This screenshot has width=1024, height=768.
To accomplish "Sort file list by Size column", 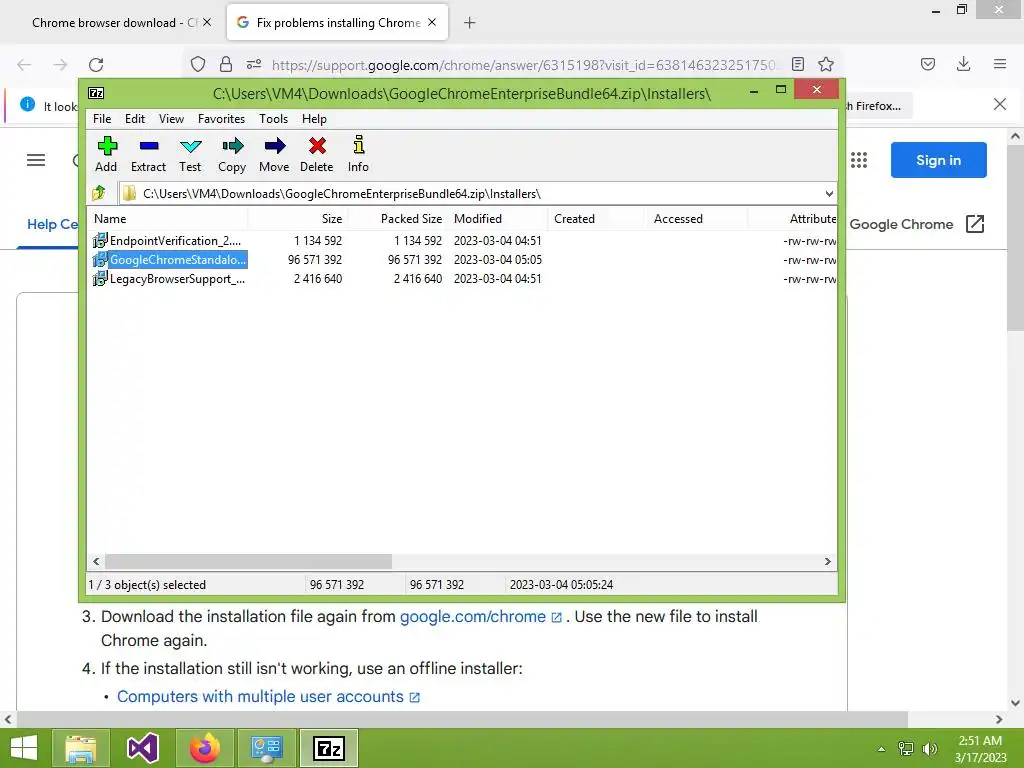I will coord(297,219).
